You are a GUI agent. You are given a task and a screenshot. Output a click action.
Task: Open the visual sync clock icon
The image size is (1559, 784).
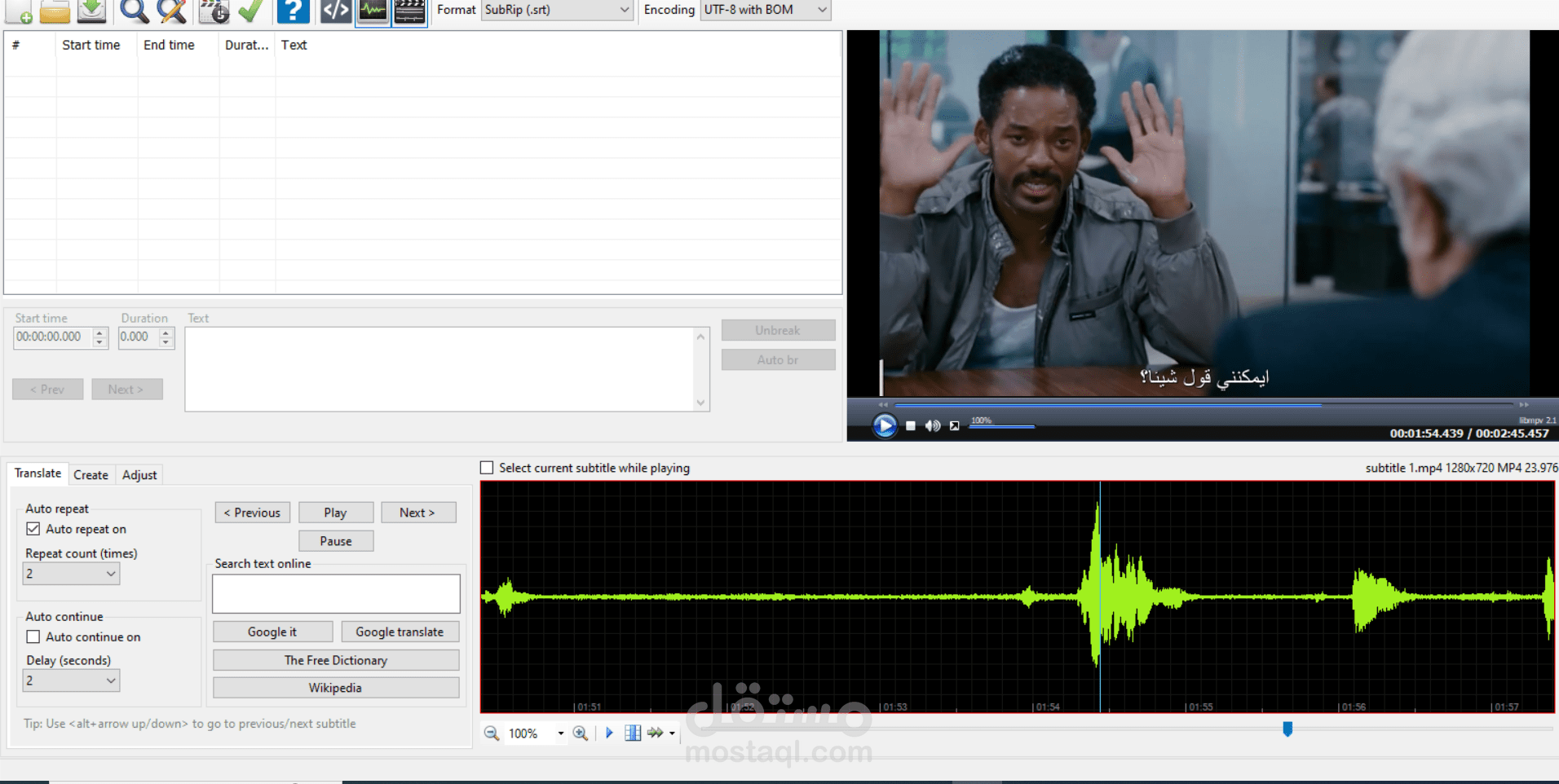[214, 11]
